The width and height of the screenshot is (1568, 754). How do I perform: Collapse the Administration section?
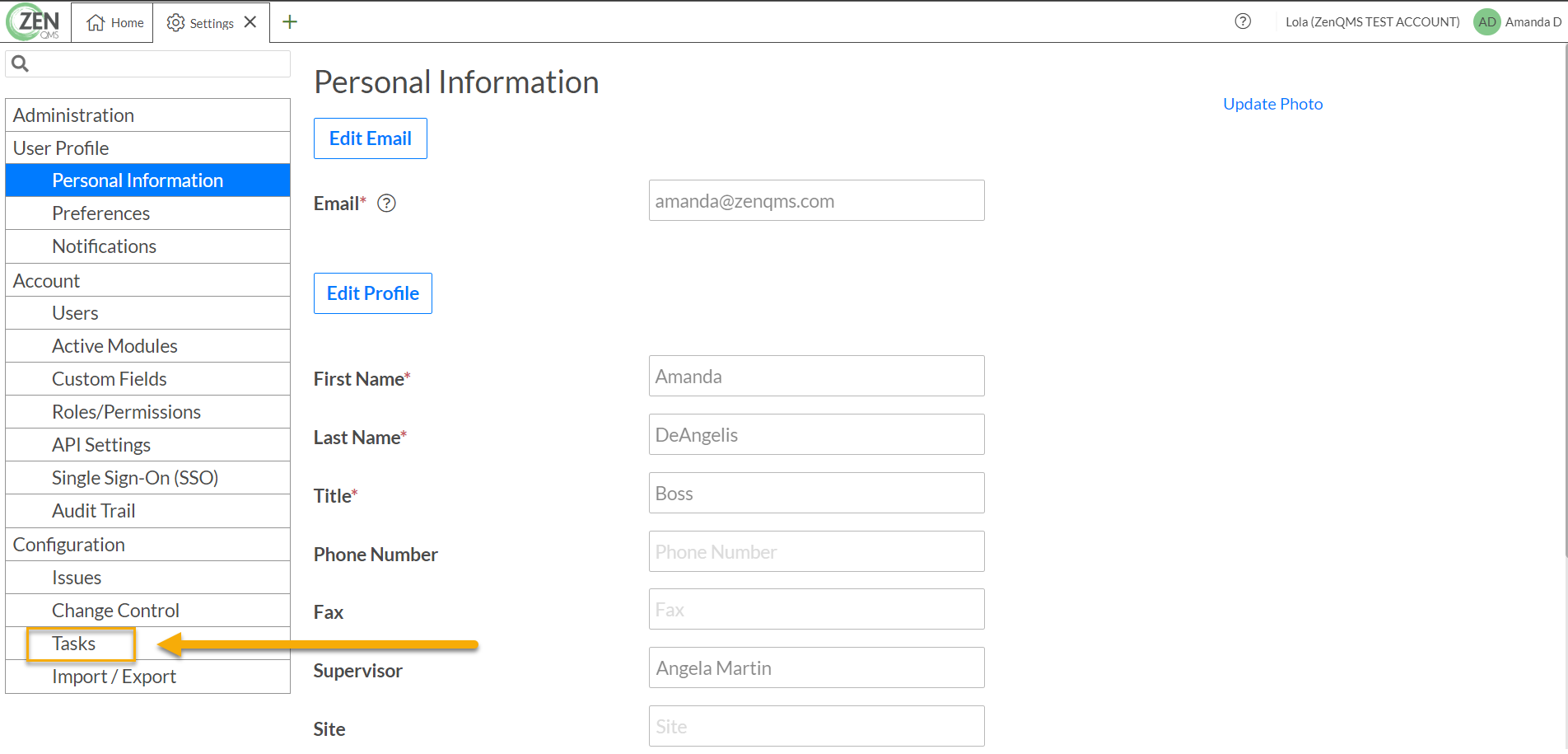(73, 115)
